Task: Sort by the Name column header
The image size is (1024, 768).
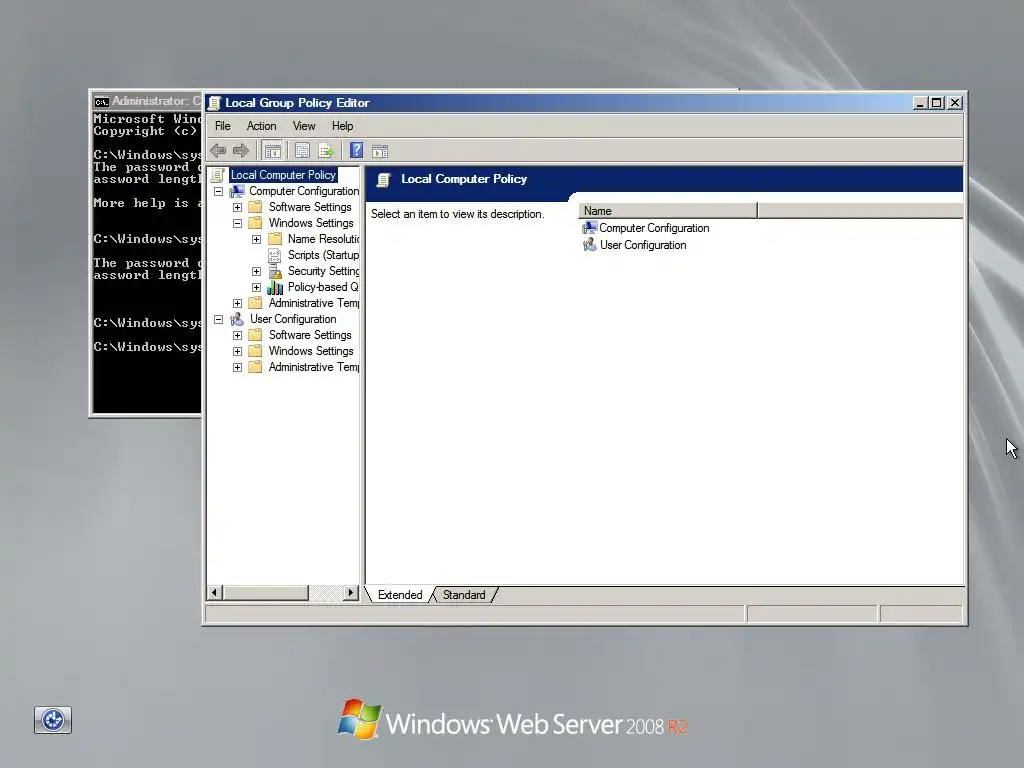Action: 667,210
